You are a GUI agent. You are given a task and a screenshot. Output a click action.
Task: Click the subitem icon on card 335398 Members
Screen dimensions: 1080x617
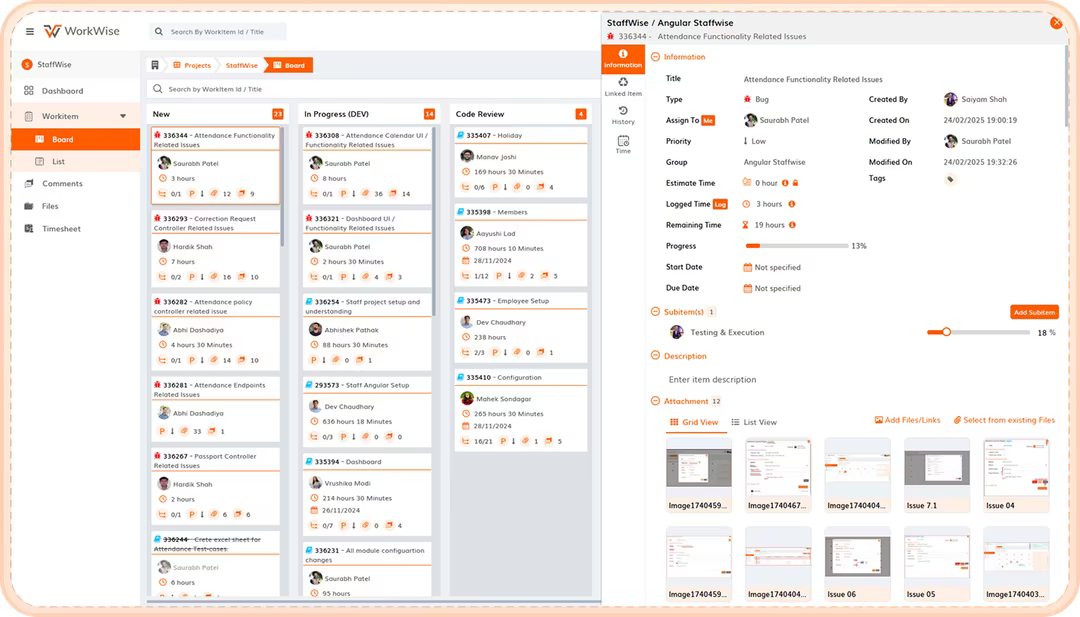(x=465, y=276)
